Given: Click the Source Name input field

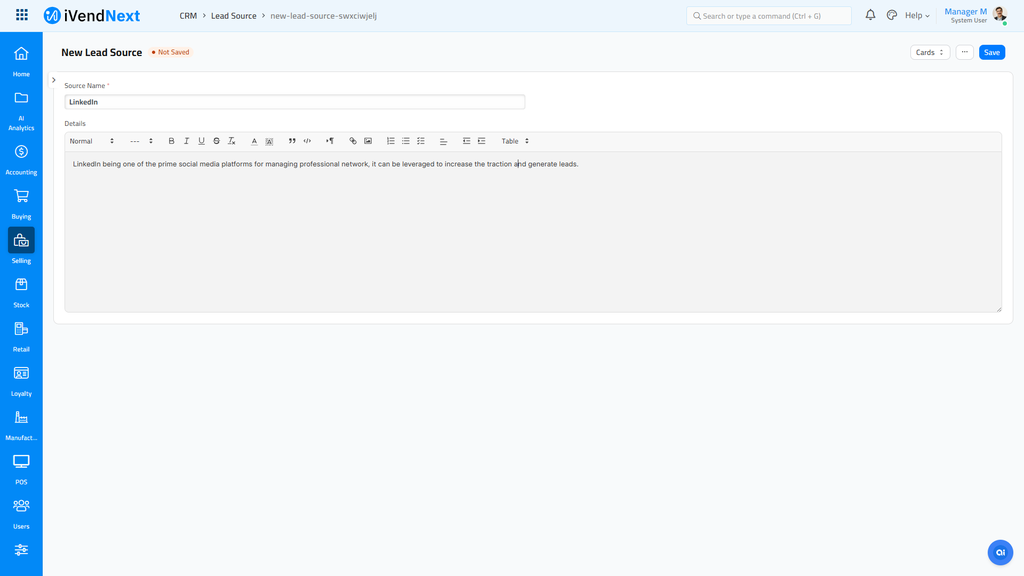Looking at the screenshot, I should click(295, 102).
